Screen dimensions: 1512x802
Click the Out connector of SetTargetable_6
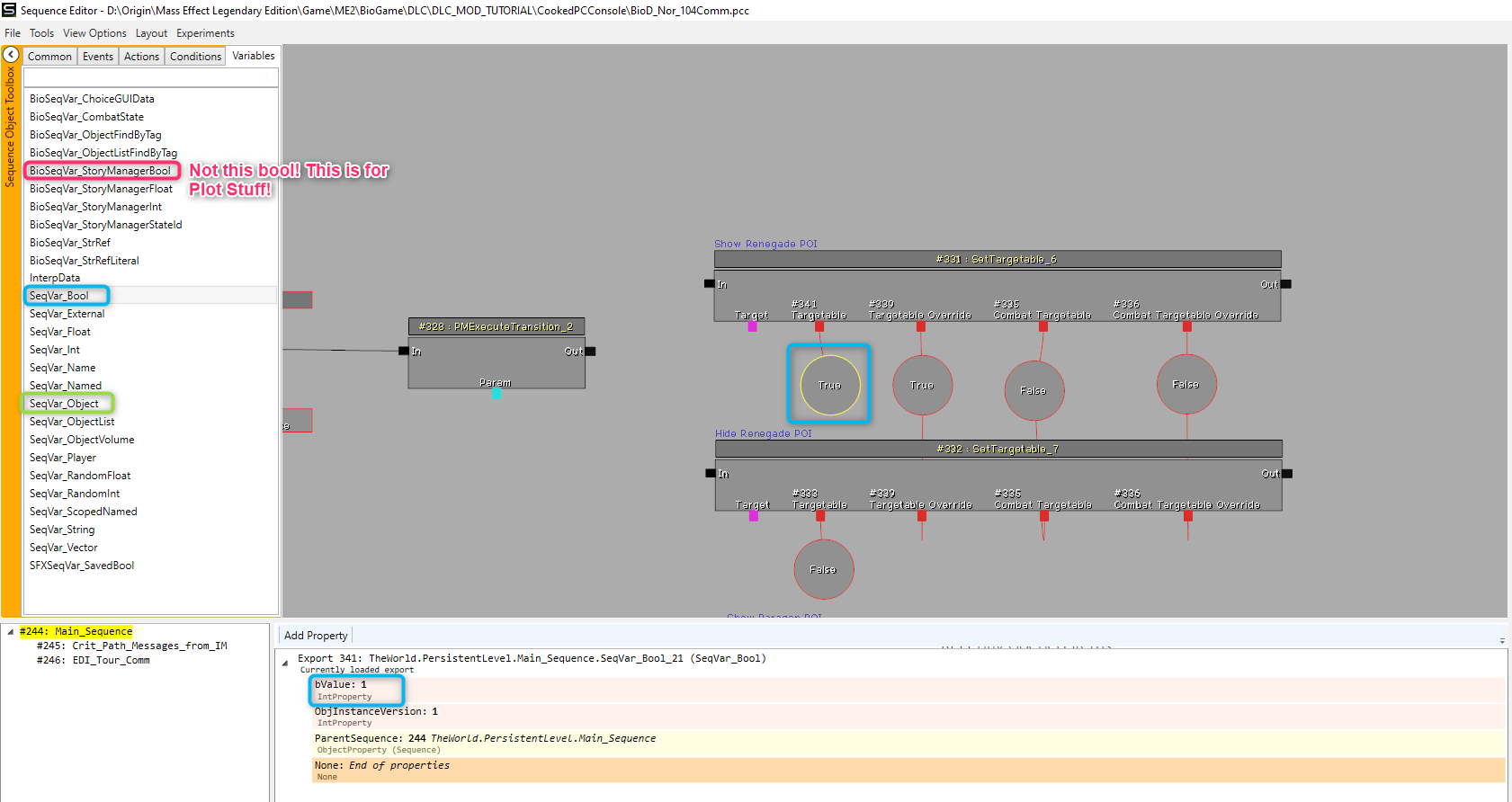click(x=1286, y=284)
